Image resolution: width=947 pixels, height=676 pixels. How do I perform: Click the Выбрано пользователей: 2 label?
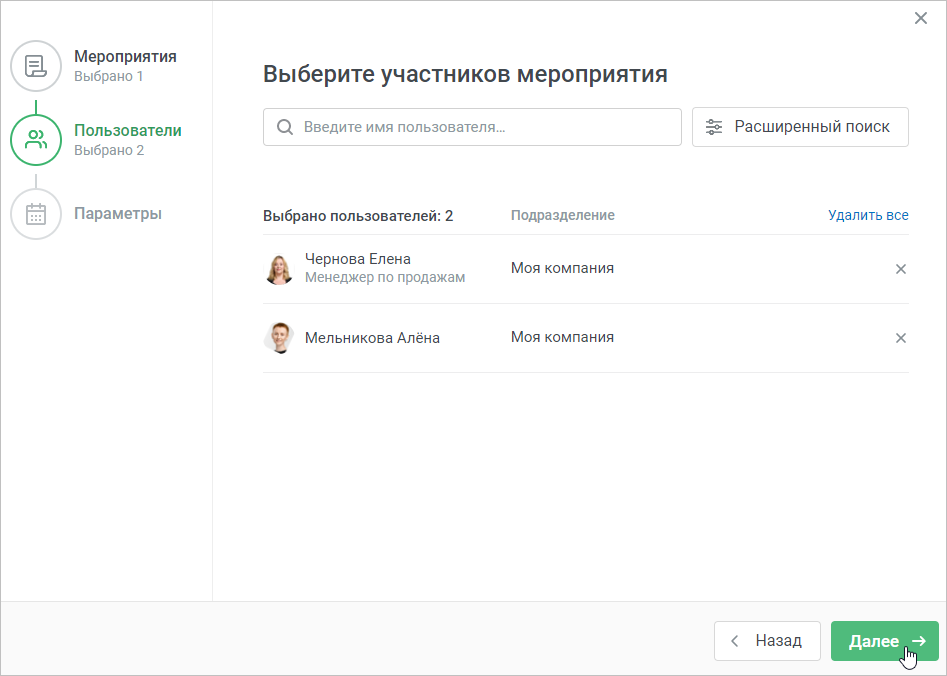(x=358, y=216)
